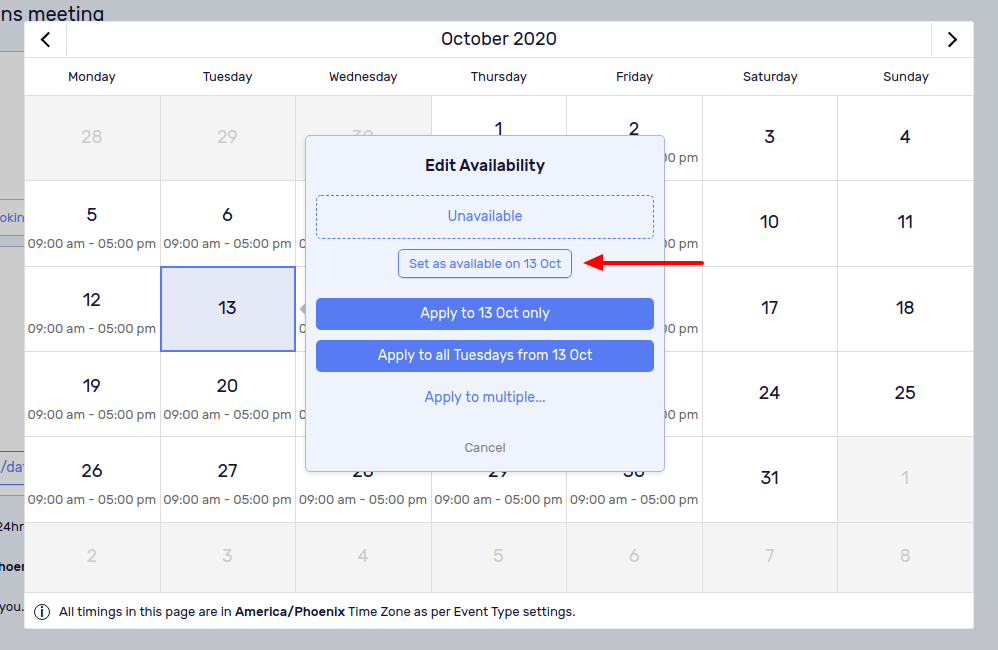The image size is (998, 650).
Task: Go to next month arrow
Action: pyautogui.click(x=952, y=39)
